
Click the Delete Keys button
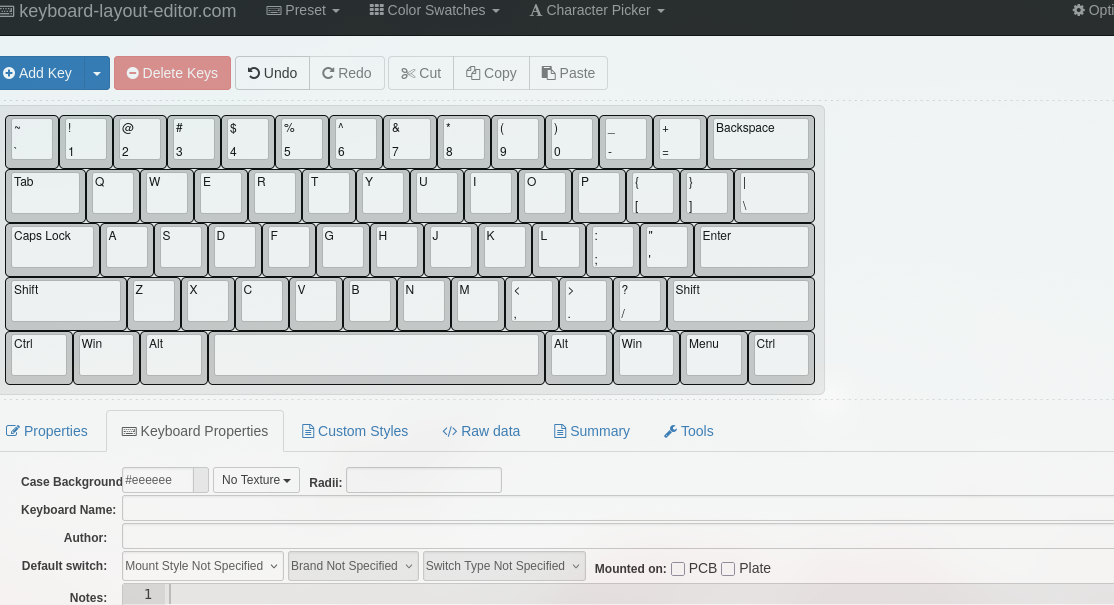tap(172, 72)
